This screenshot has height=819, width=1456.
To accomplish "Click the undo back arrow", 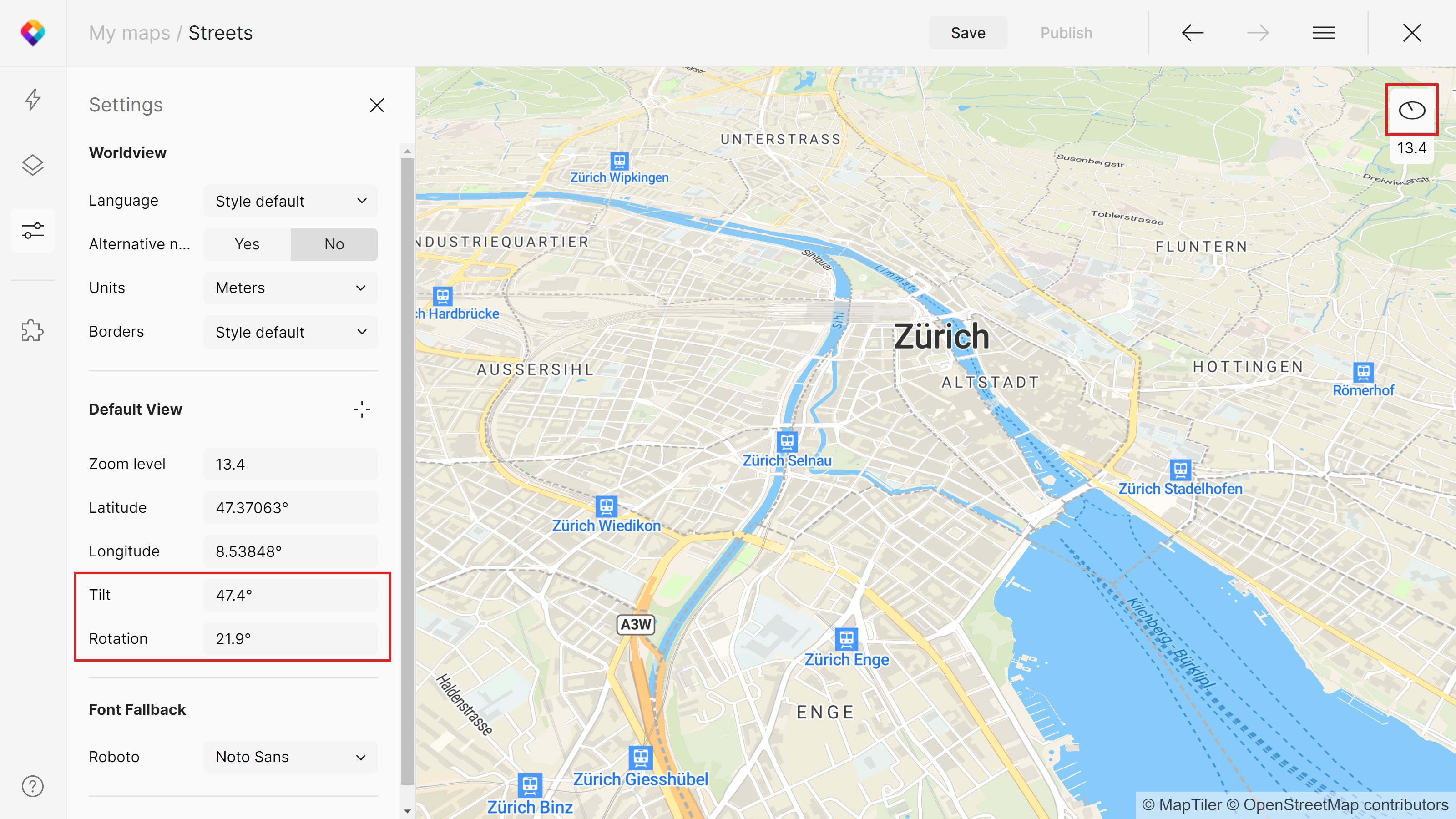I will [x=1192, y=33].
